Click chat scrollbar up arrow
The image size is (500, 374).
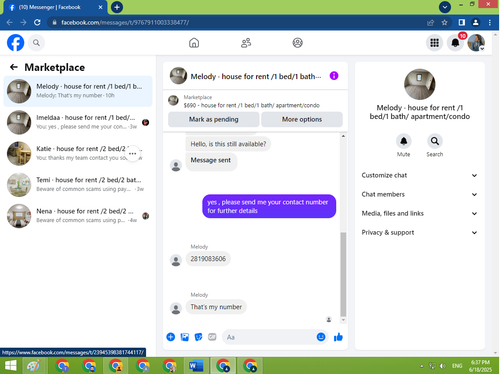[x=343, y=136]
